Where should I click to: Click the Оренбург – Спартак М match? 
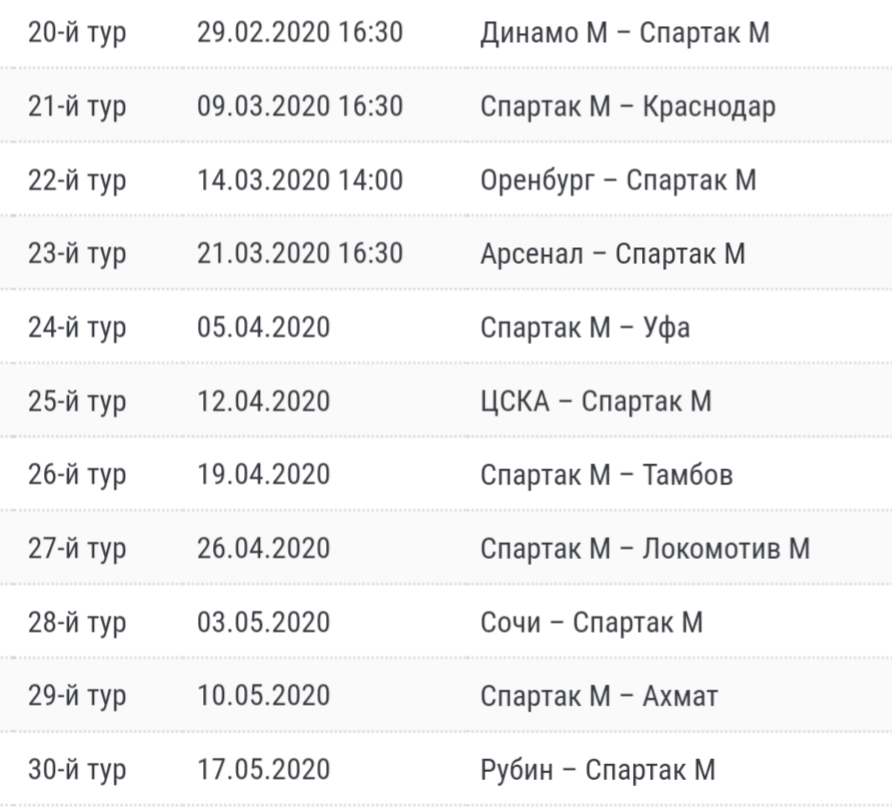click(x=618, y=180)
